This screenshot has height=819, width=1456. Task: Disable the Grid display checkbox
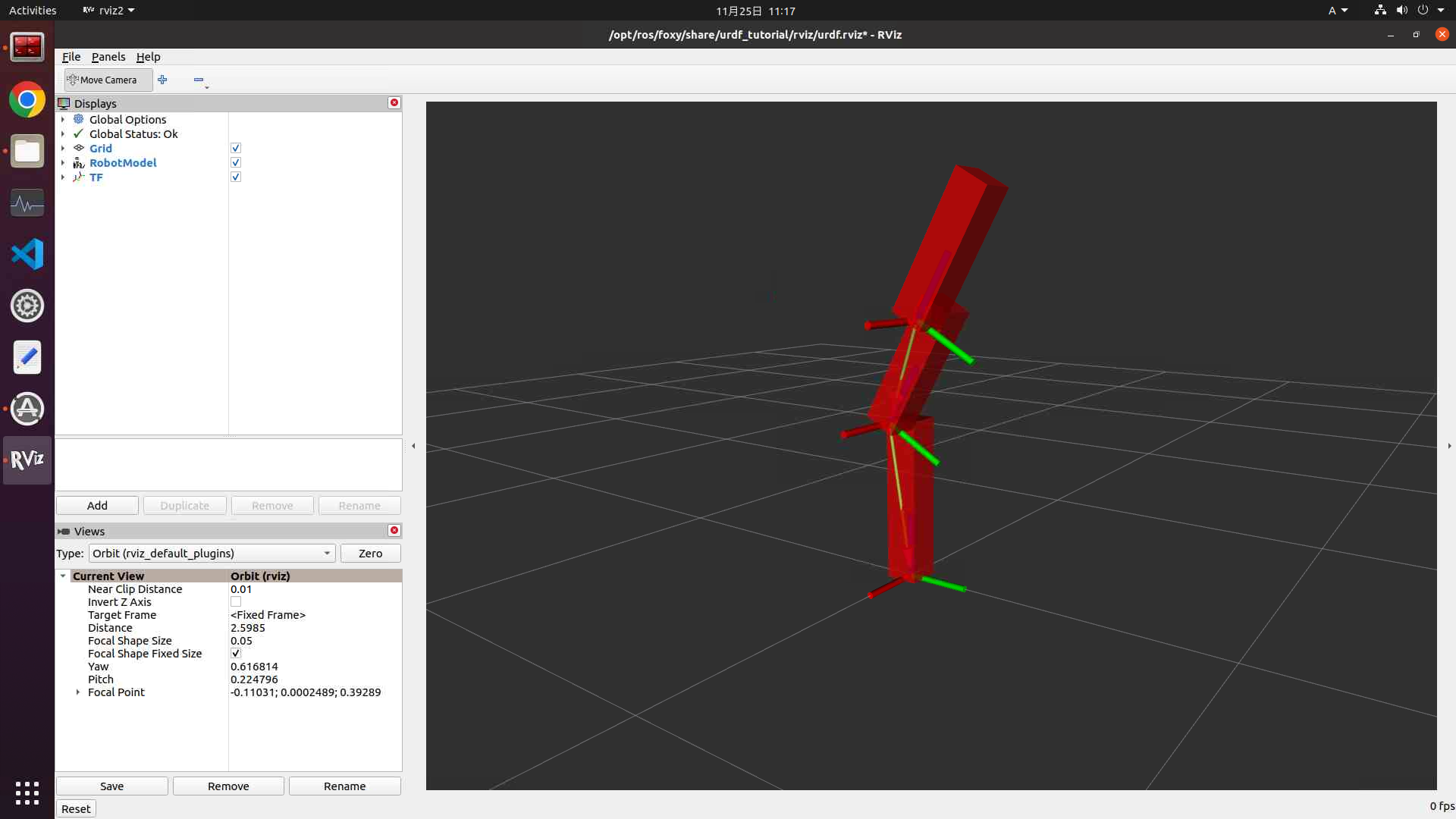[236, 149]
